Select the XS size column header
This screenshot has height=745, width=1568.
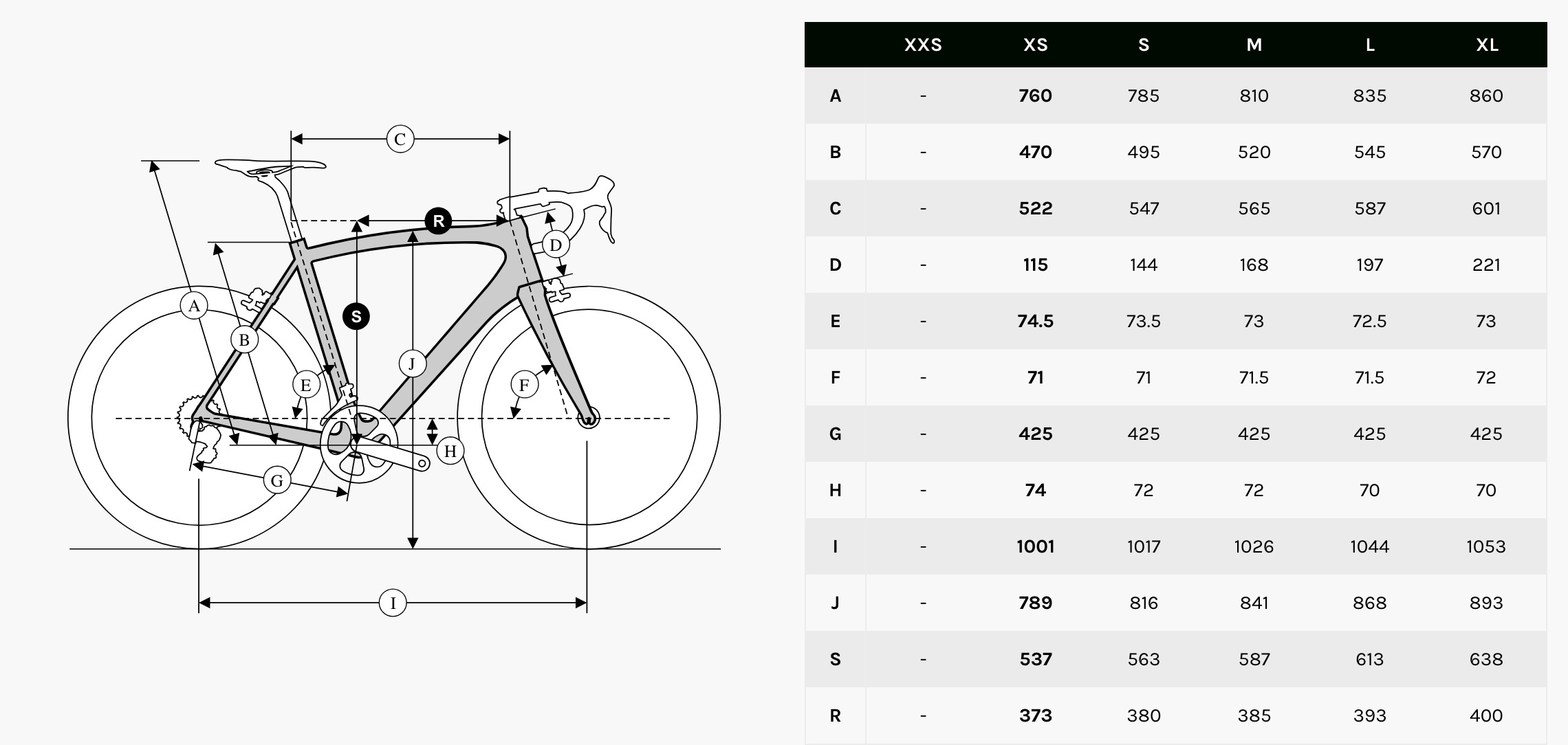point(1035,45)
